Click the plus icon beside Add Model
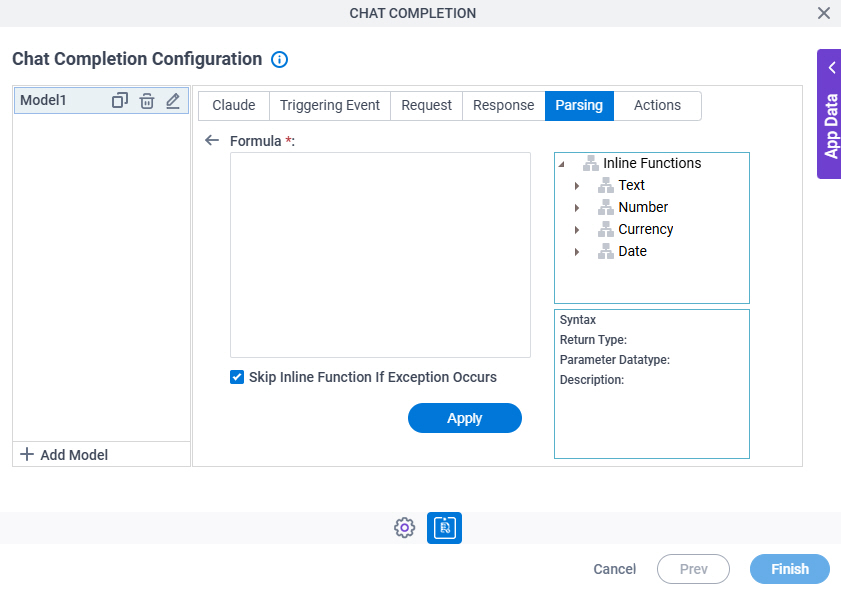 click(27, 454)
